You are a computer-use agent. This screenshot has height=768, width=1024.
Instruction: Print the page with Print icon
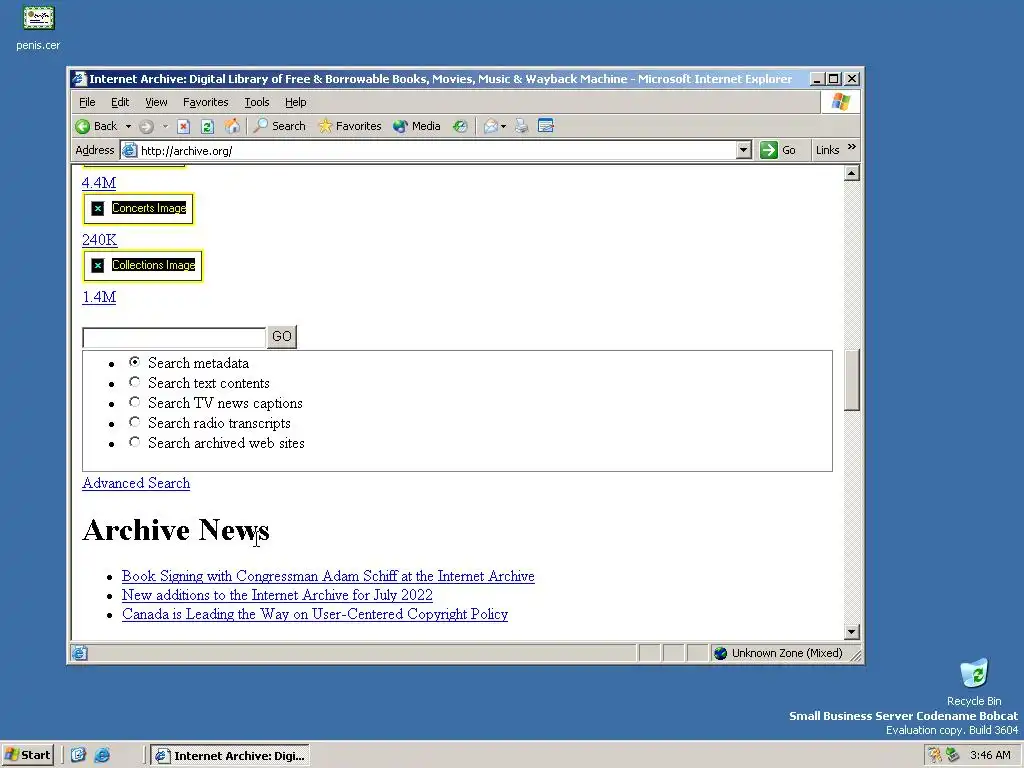[x=521, y=126]
